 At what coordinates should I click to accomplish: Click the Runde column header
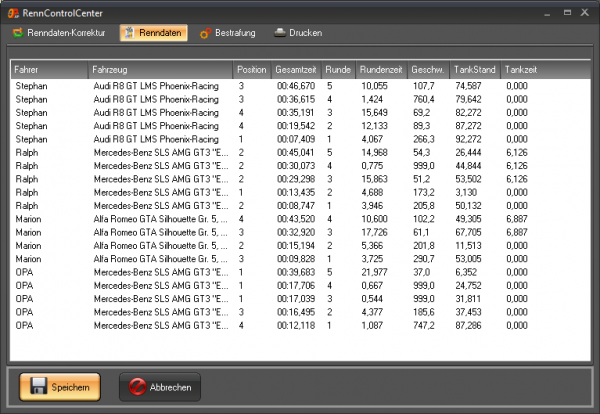[x=338, y=70]
